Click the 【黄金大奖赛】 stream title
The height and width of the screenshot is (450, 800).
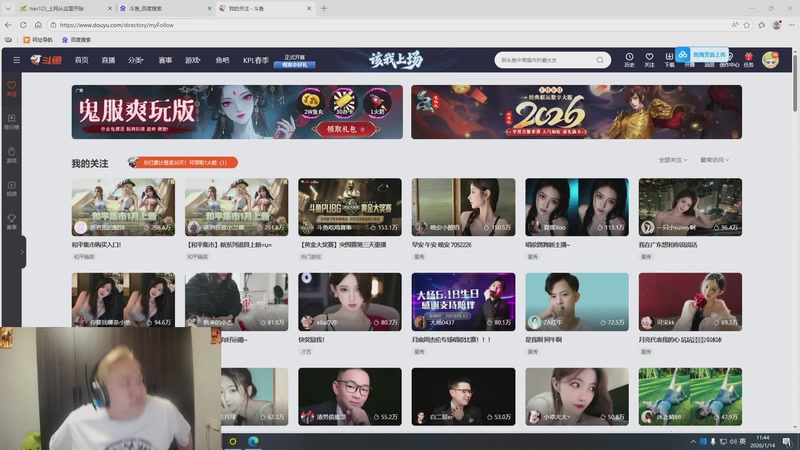pyautogui.click(x=342, y=245)
